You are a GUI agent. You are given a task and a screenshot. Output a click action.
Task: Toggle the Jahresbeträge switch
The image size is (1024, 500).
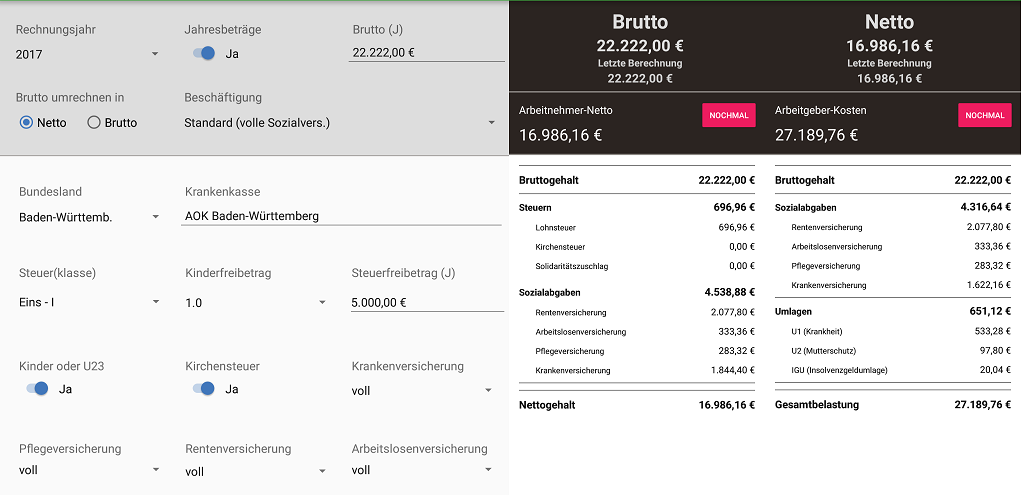tap(204, 54)
